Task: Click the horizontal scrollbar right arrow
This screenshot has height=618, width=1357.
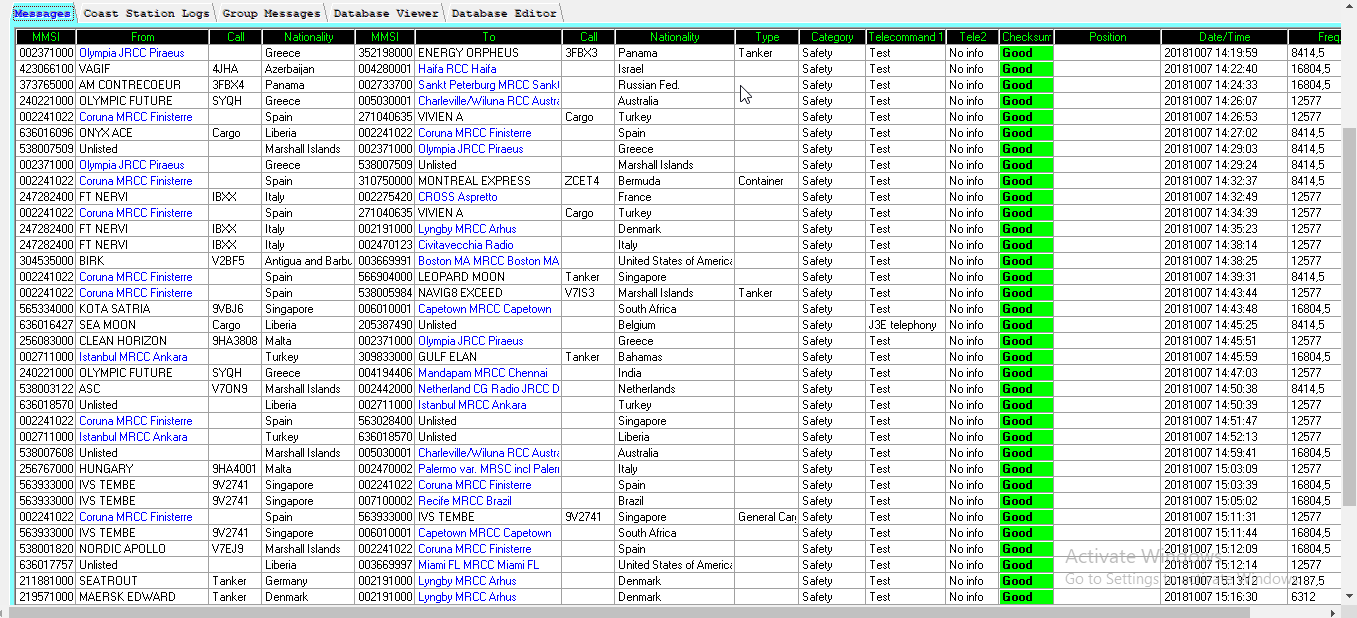Action: tap(1333, 611)
